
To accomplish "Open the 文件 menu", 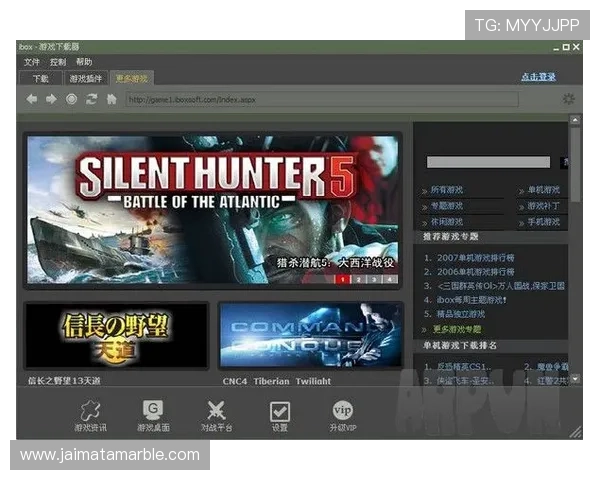I will click(32, 62).
